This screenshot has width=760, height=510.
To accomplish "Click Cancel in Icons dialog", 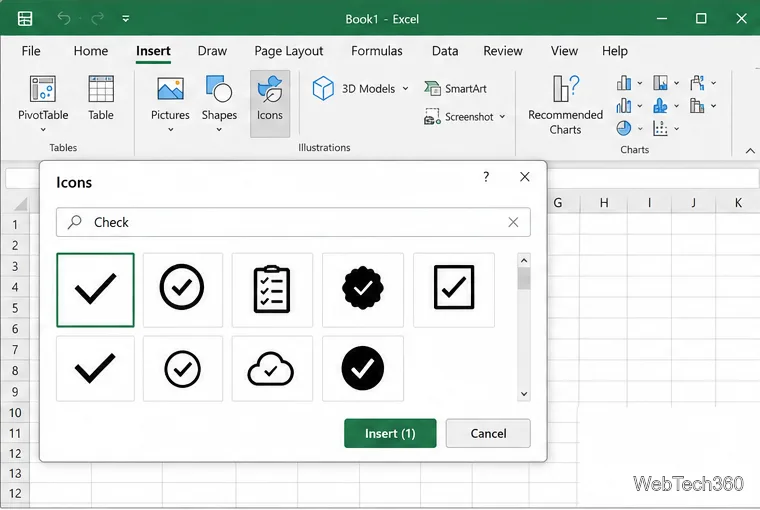I will click(488, 433).
